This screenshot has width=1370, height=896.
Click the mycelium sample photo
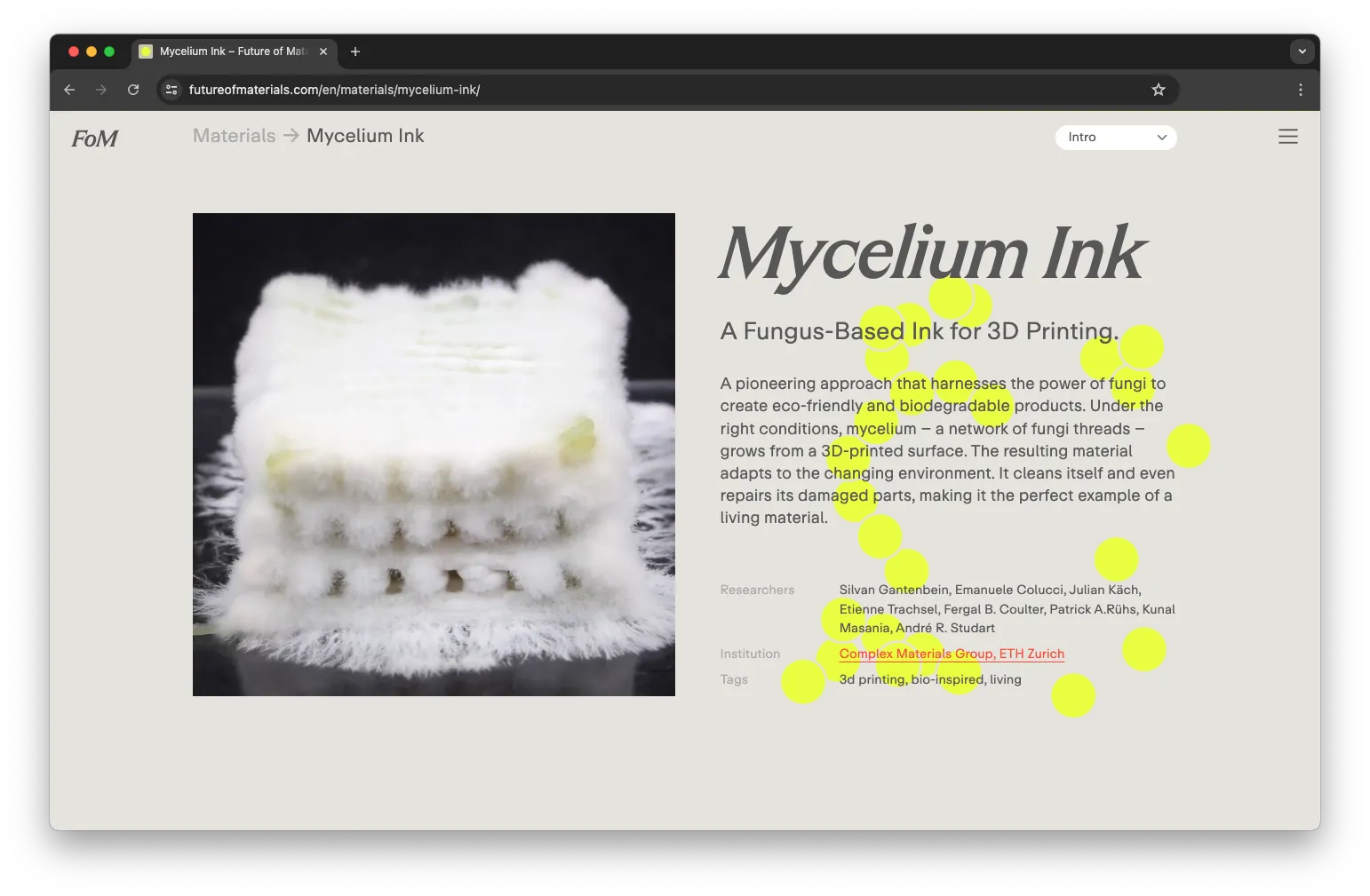tap(434, 454)
